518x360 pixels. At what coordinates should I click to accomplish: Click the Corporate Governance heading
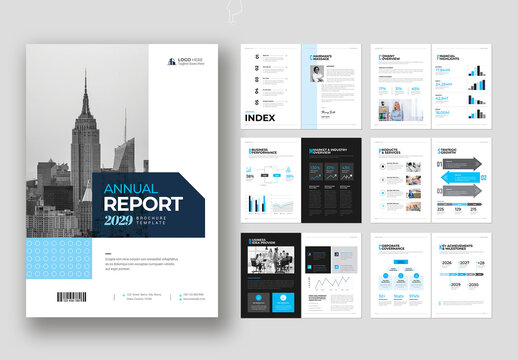[x=391, y=247]
